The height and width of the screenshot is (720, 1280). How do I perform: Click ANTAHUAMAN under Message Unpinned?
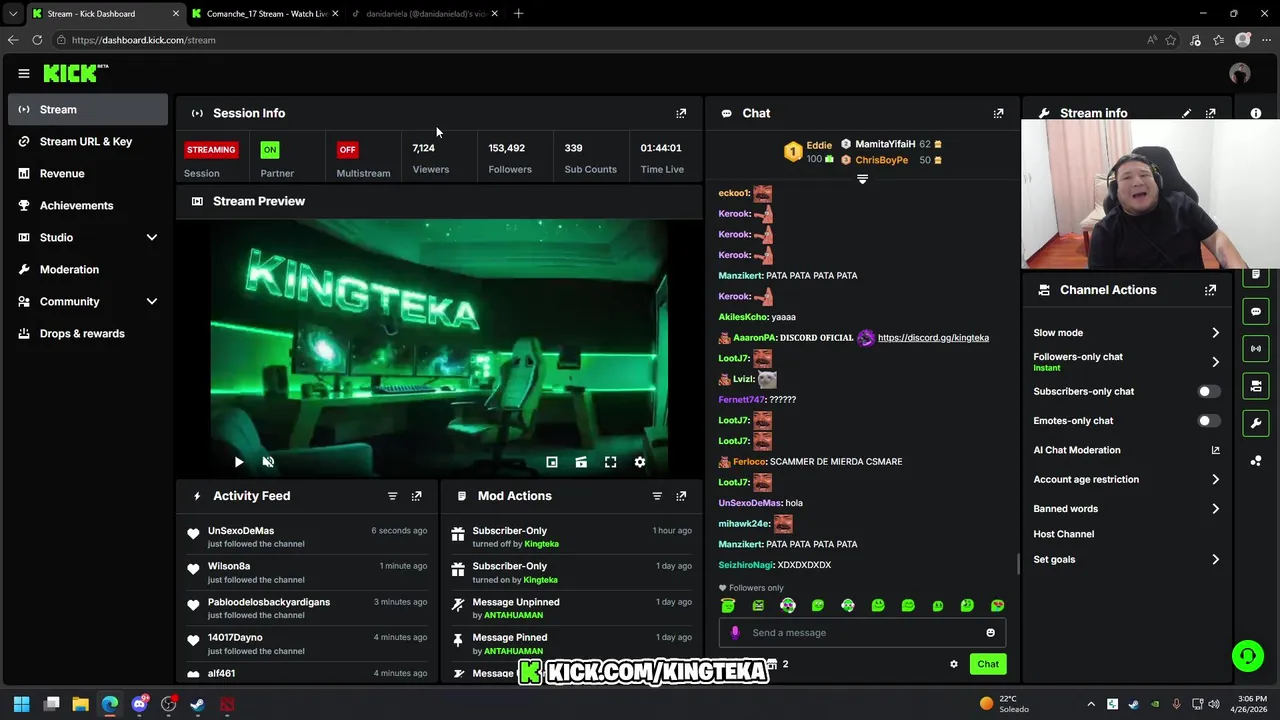coord(514,615)
